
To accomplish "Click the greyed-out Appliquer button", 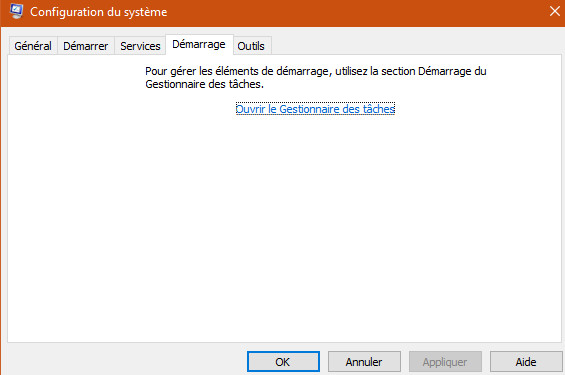I will (445, 362).
